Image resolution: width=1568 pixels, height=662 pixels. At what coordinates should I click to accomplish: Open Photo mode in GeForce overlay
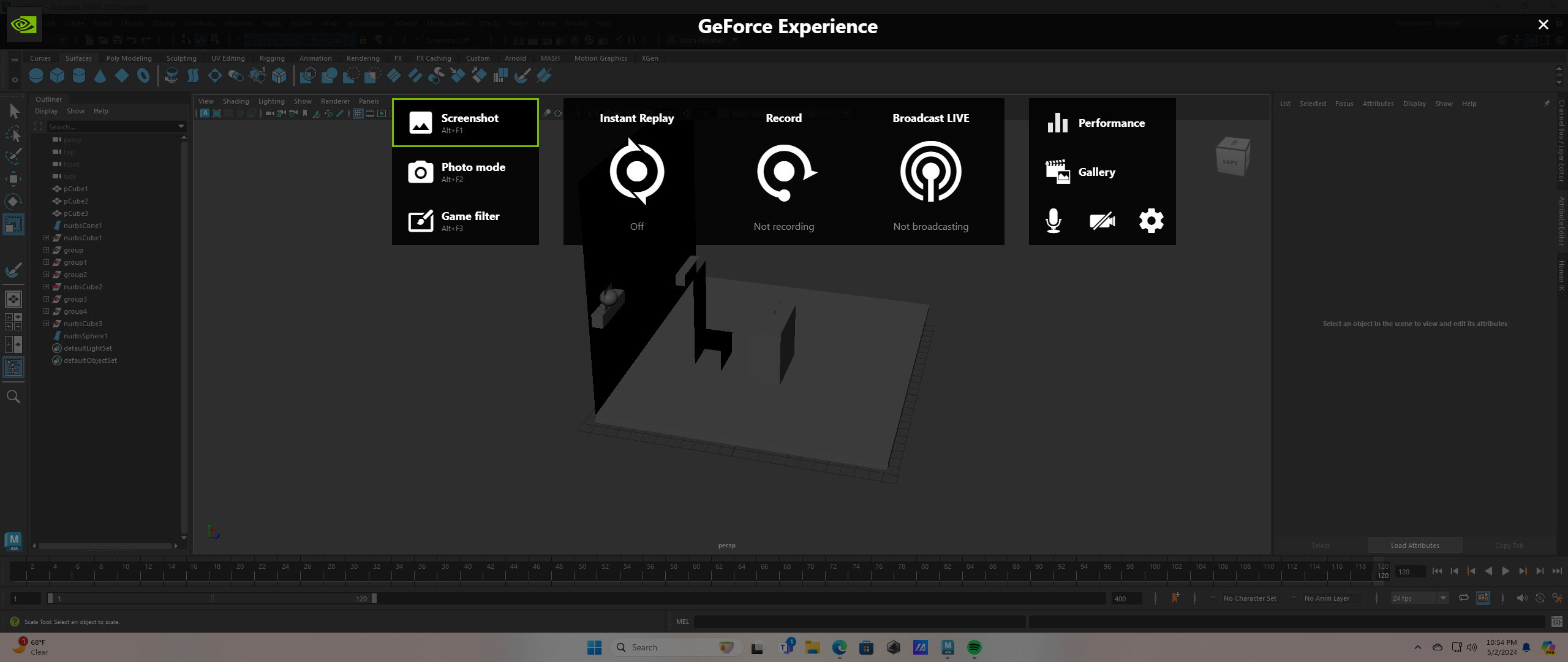466,172
